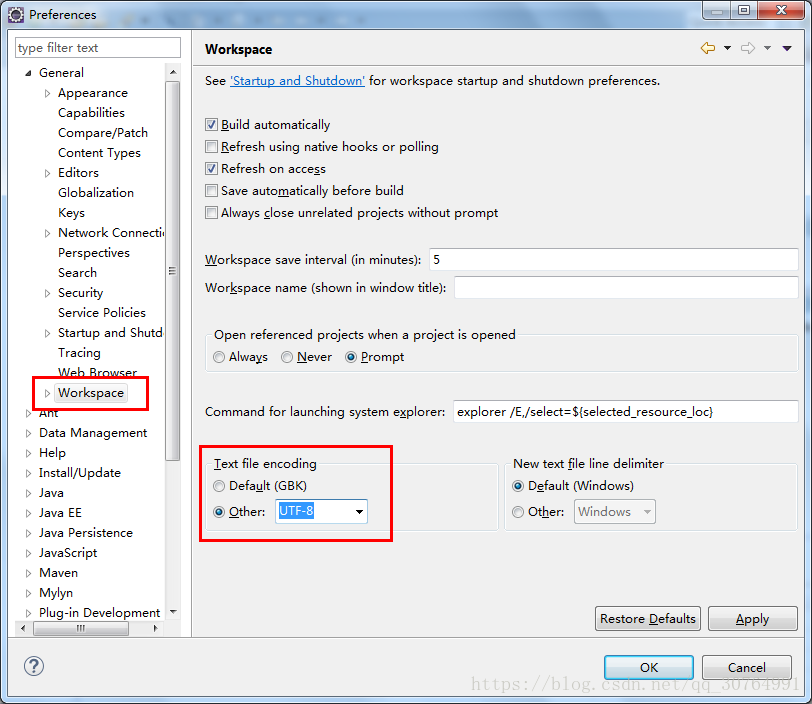The height and width of the screenshot is (704, 812).
Task: Click the tree horizontal scrollbar thumb
Action: [81, 628]
